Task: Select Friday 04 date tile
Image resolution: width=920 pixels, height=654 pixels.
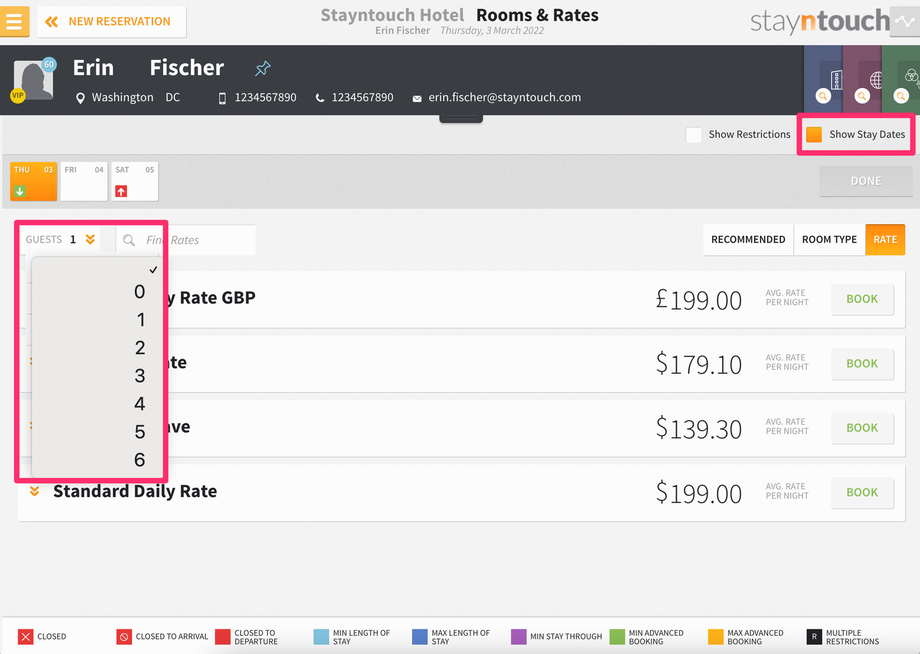Action: click(84, 182)
